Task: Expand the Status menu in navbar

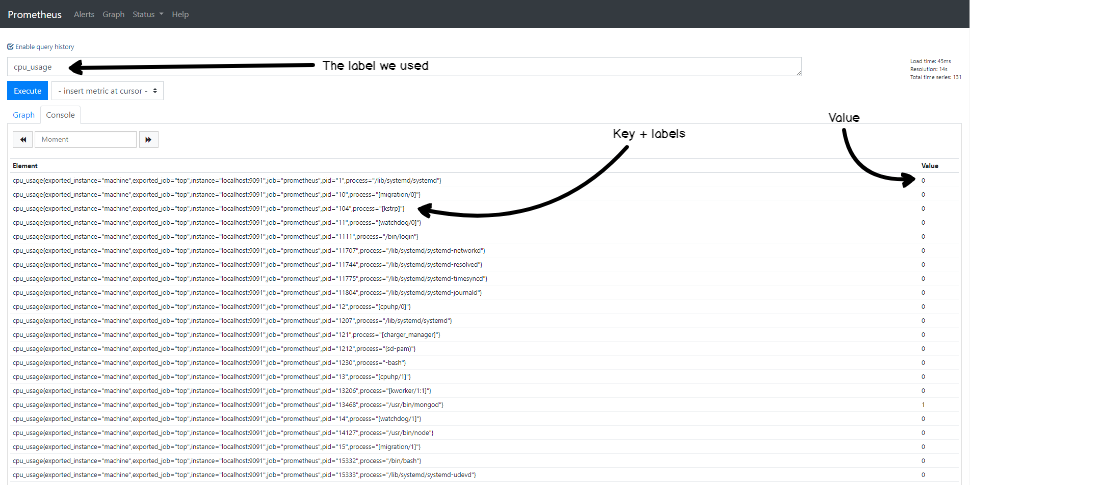Action: pyautogui.click(x=148, y=14)
